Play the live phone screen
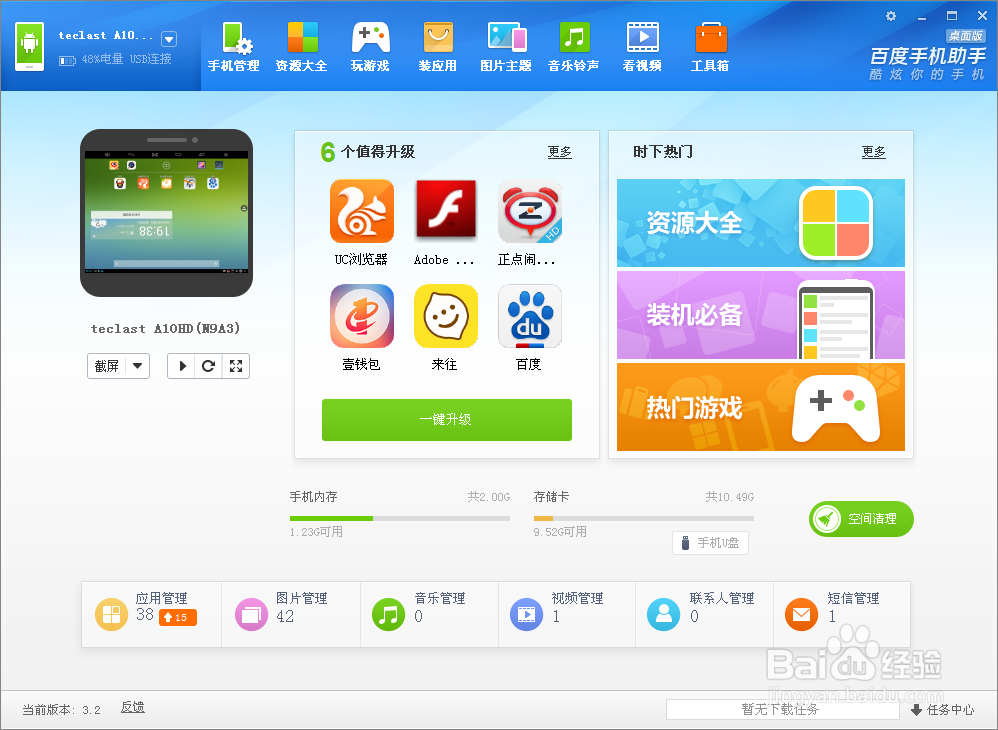The width and height of the screenshot is (998, 730). (x=182, y=366)
